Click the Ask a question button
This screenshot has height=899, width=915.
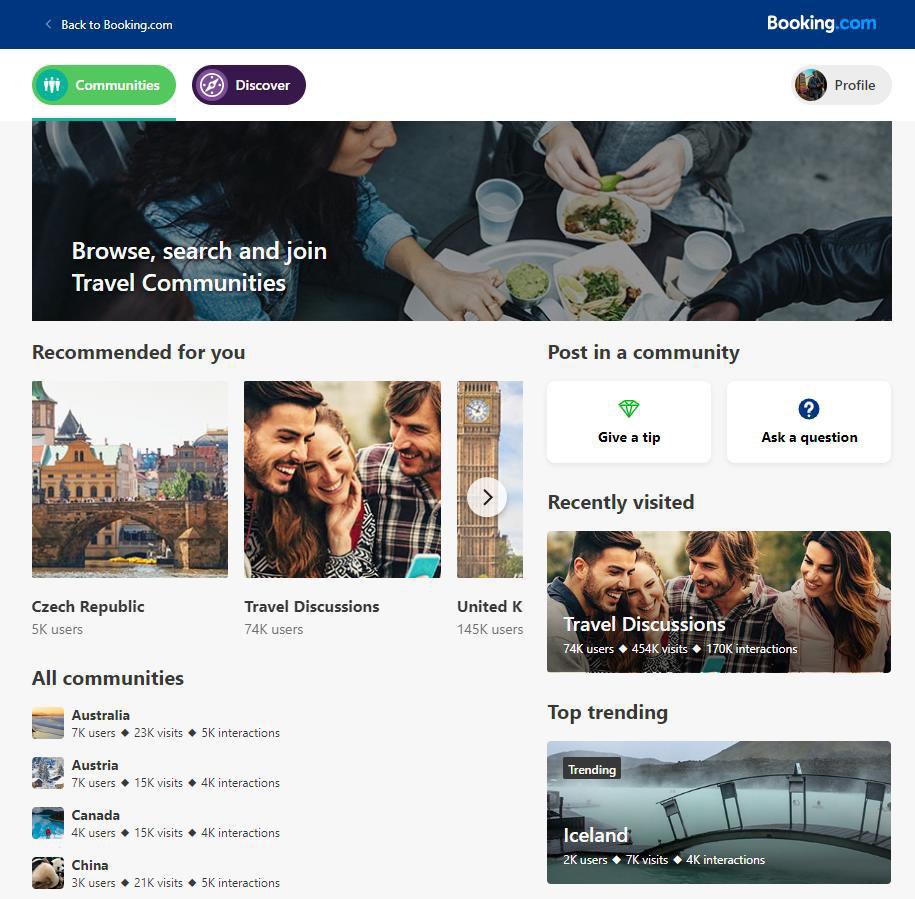809,422
